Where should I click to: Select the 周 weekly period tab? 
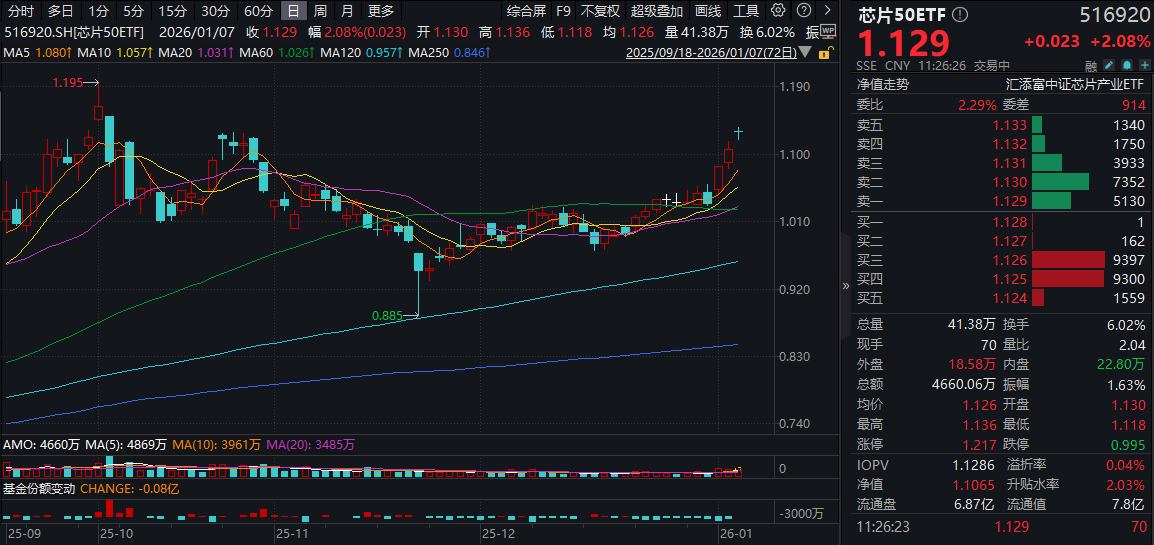pos(320,11)
